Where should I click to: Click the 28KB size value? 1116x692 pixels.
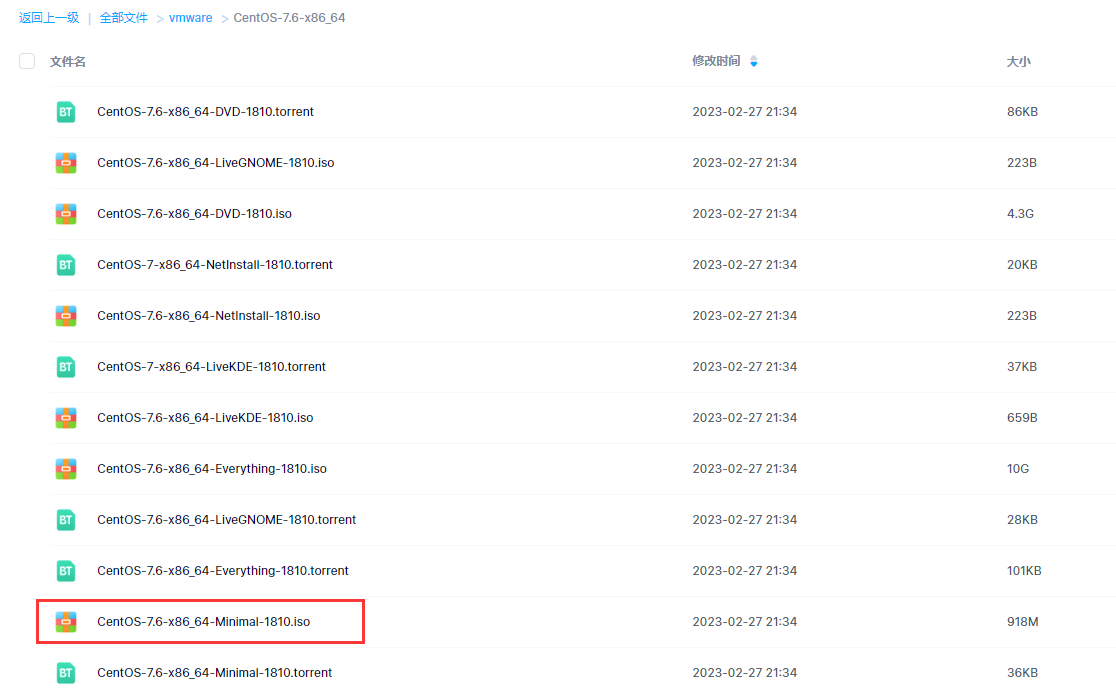pos(1022,520)
